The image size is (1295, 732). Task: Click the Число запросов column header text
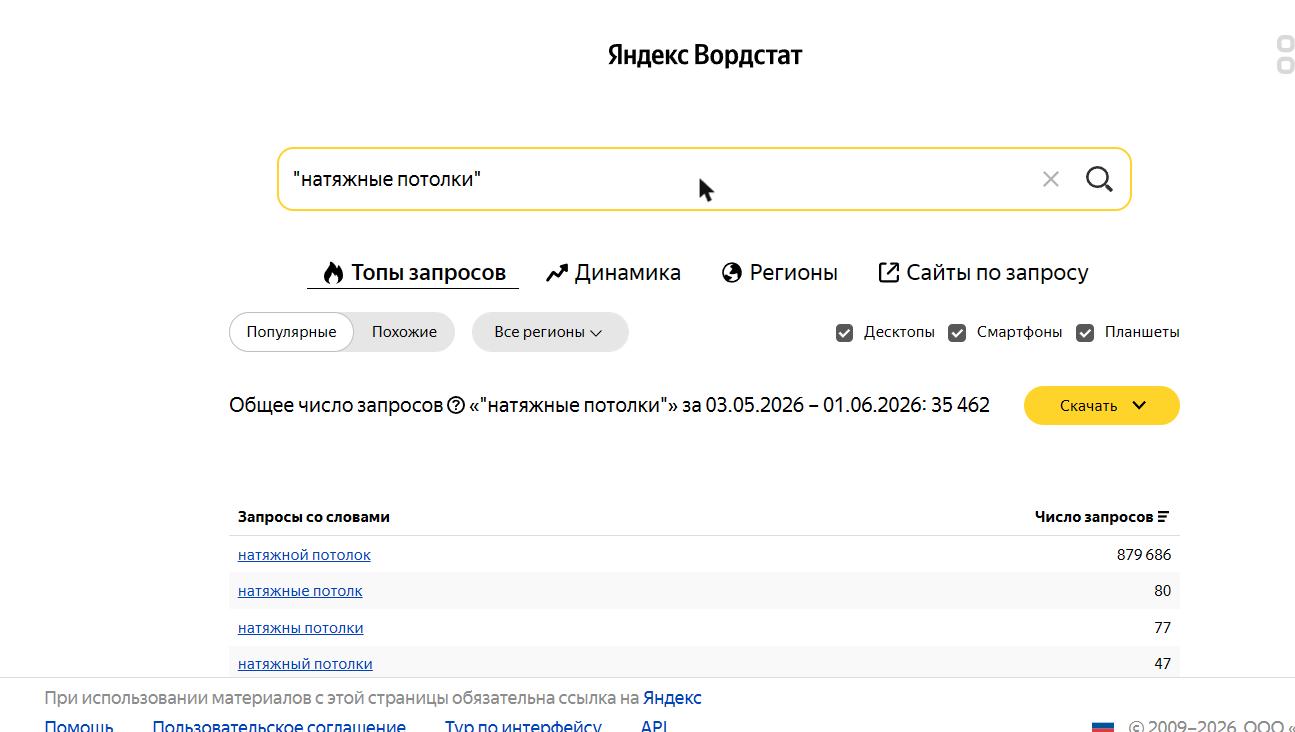tap(1094, 517)
